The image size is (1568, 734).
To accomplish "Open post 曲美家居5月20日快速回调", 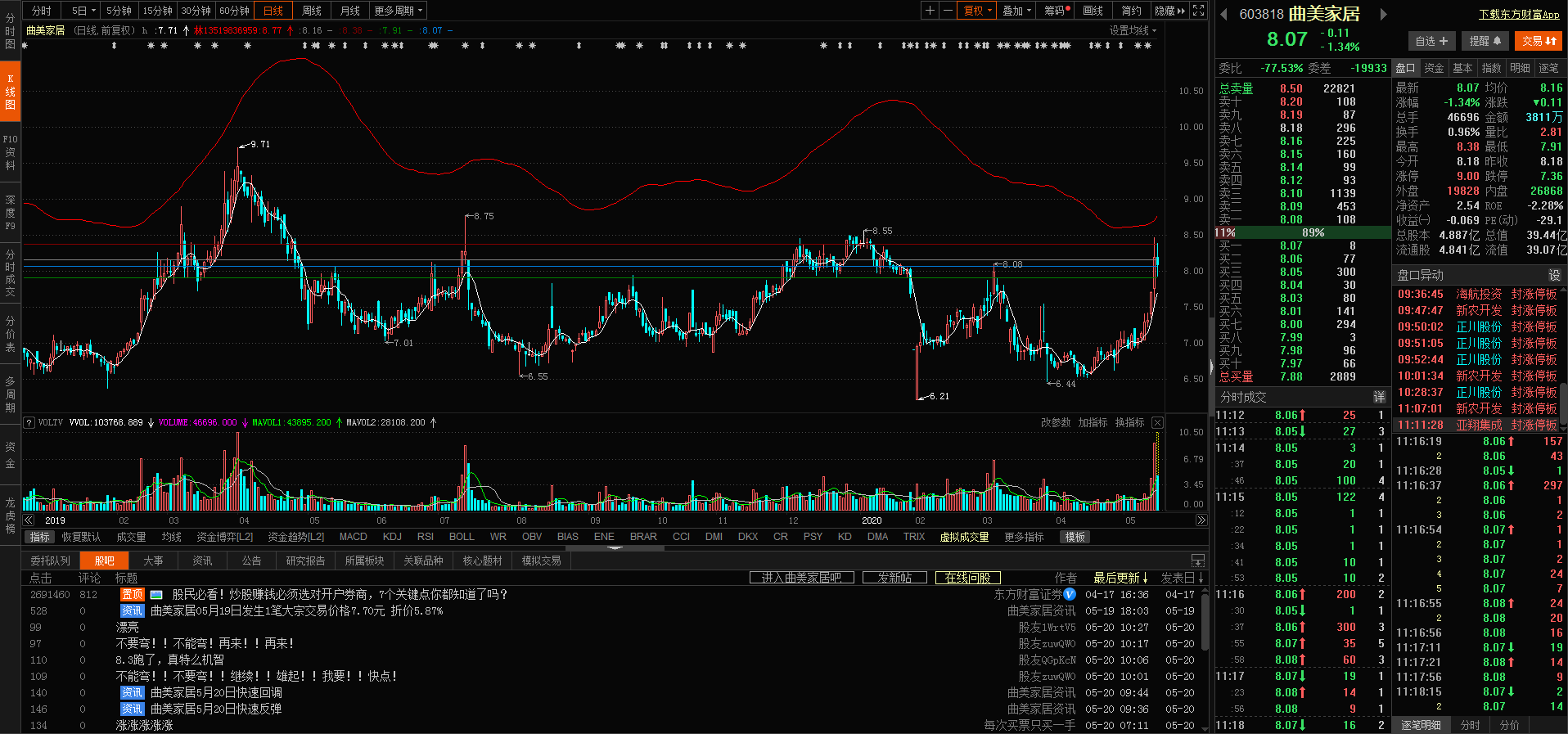I will coord(216,692).
